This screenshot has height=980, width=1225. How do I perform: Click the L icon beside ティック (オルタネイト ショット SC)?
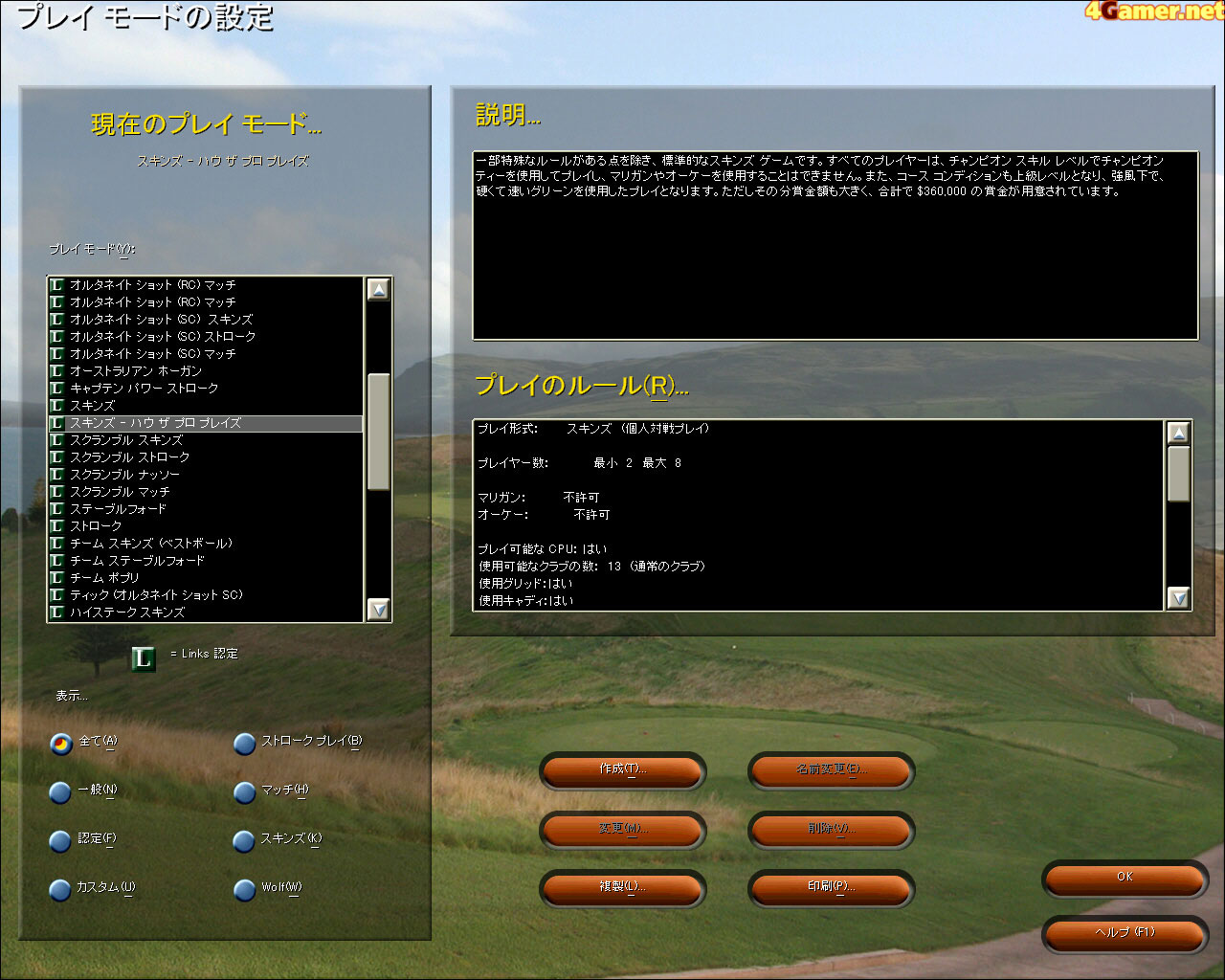[56, 595]
